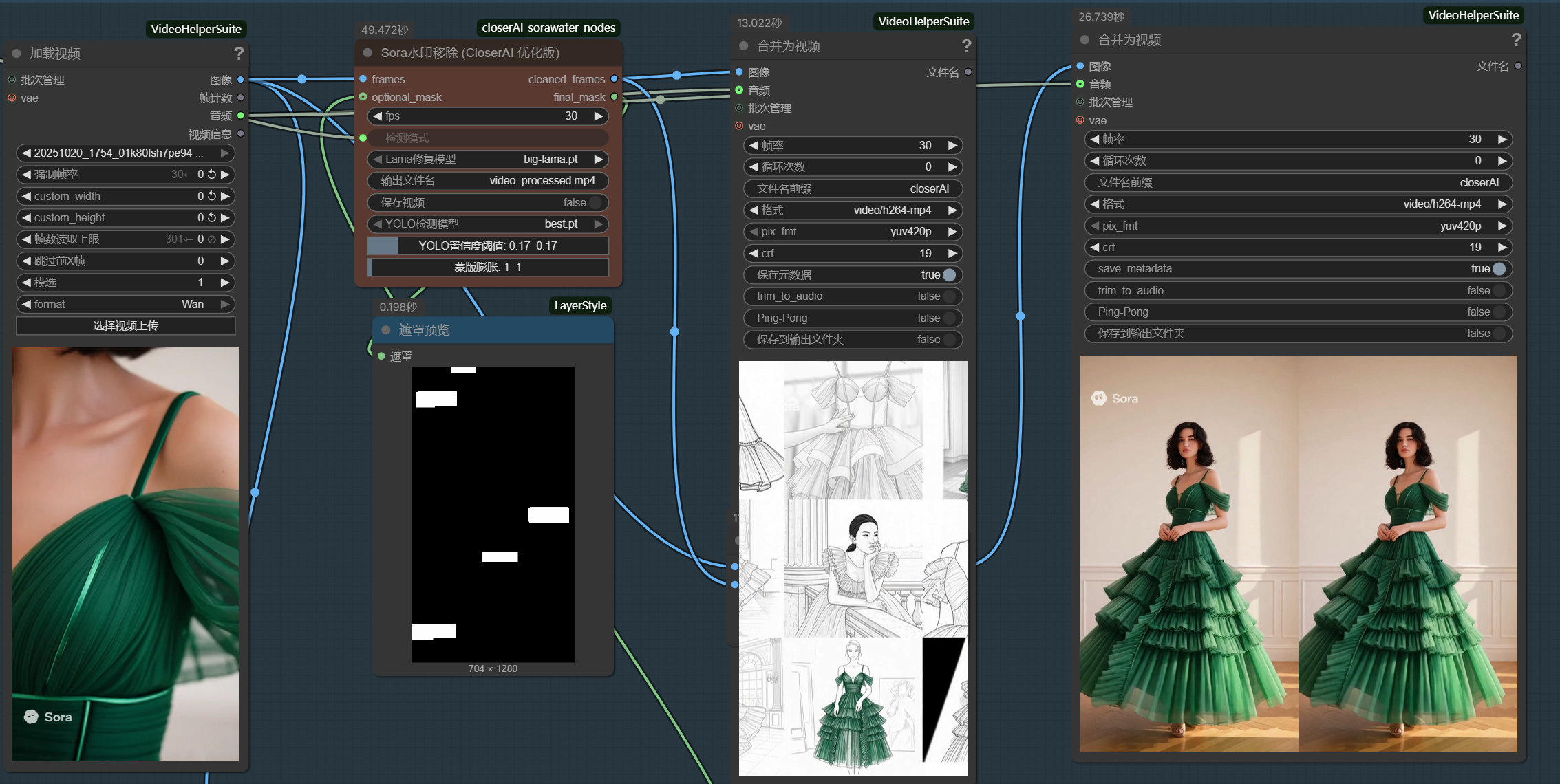Image resolution: width=1560 pixels, height=784 pixels.
Task: Click the cleaned_frames output socket
Action: tap(614, 79)
